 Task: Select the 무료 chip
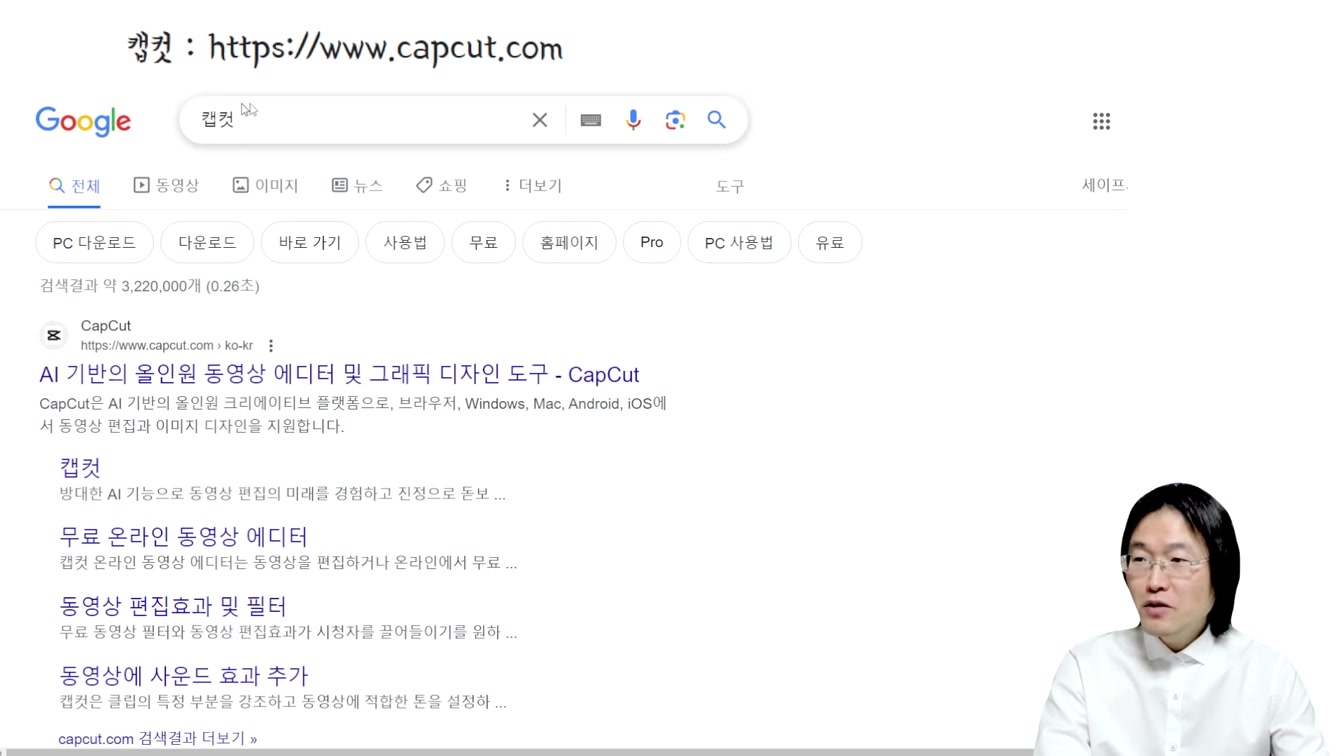pos(483,243)
